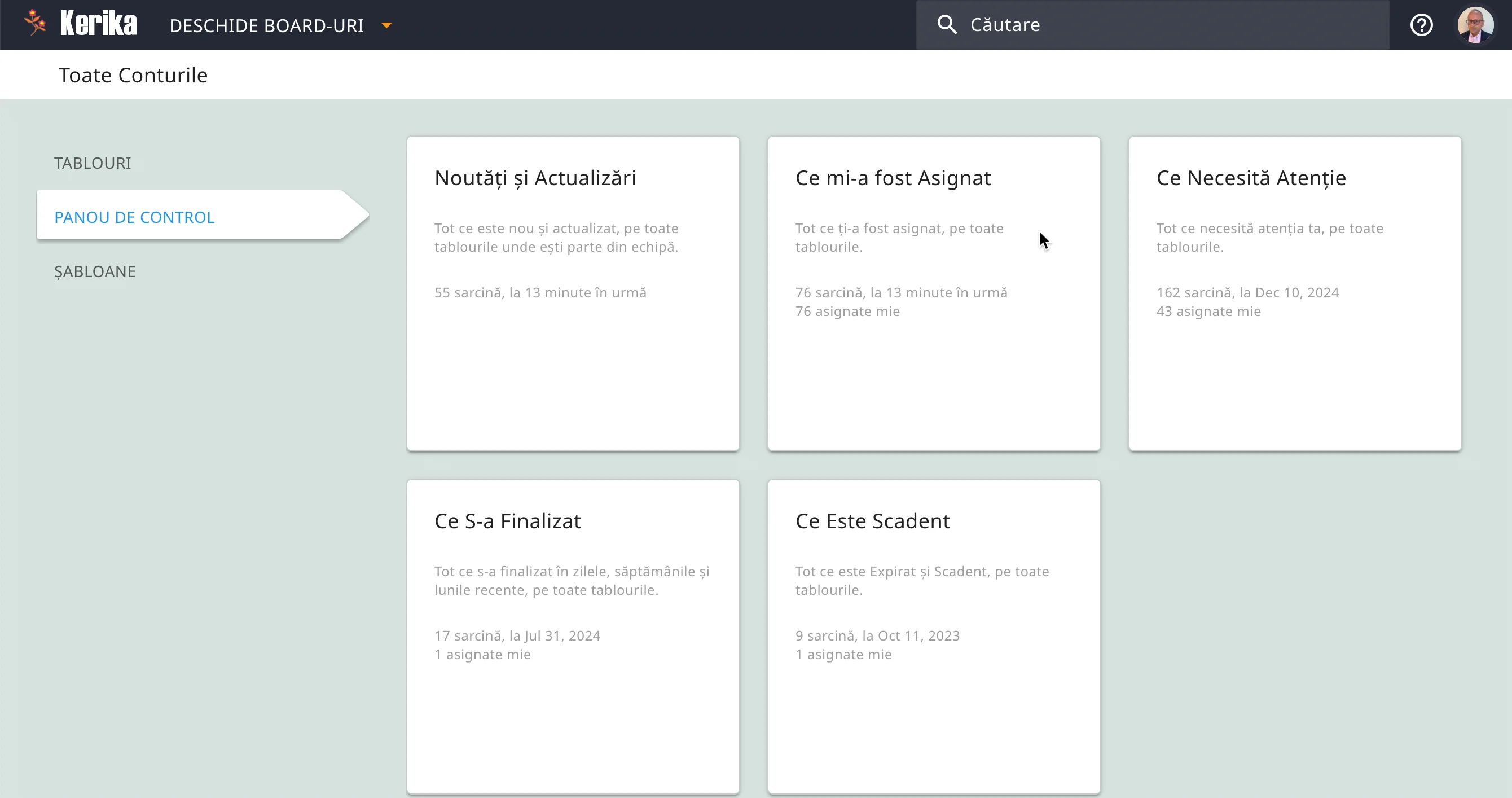This screenshot has height=798, width=1512.
Task: Click the Toate Conturile heading
Action: [133, 75]
